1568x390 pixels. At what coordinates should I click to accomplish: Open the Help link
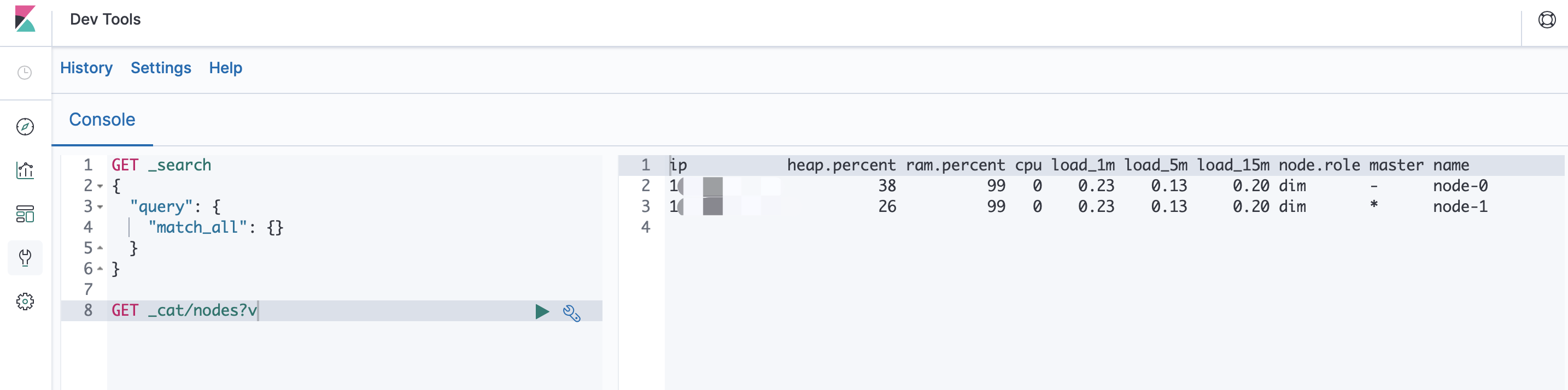226,68
